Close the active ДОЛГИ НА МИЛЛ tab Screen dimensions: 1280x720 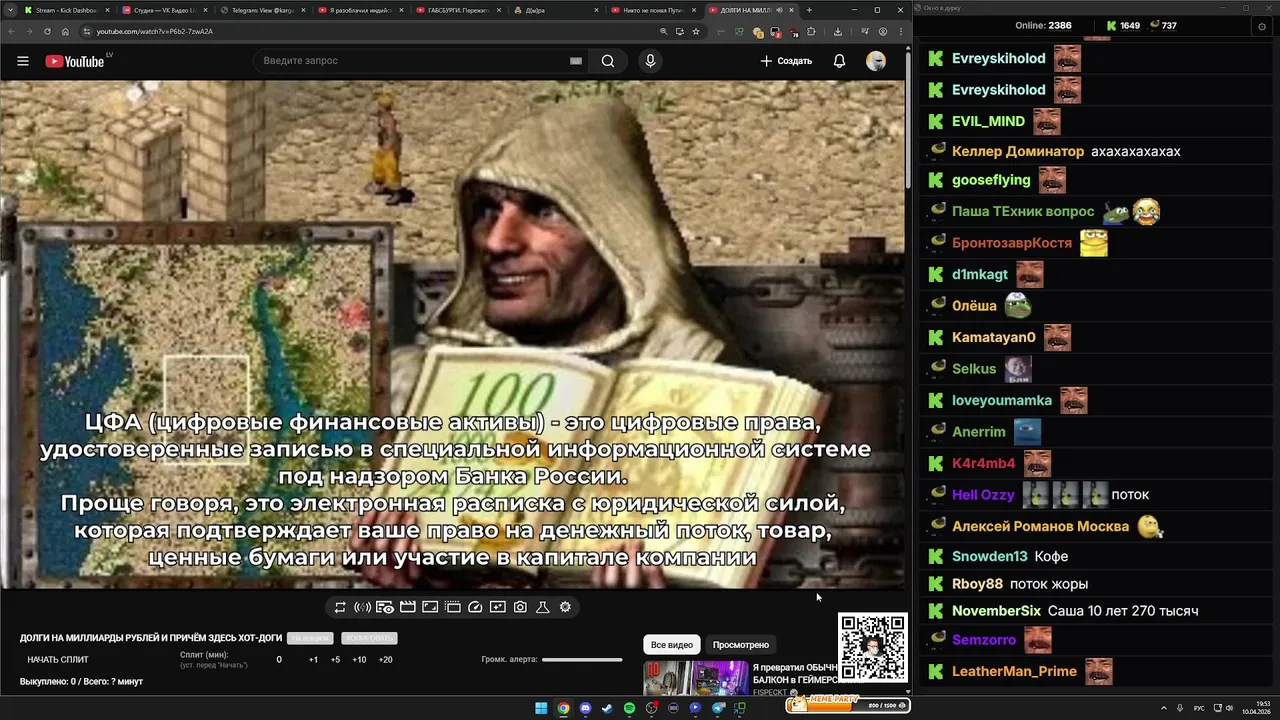coord(792,10)
